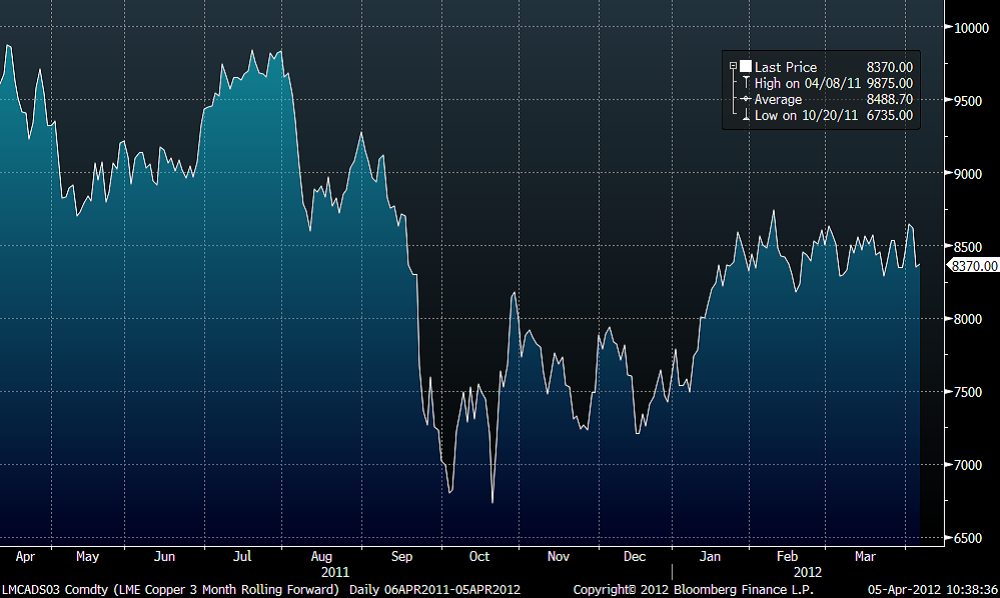Click the 8370.00 current price axis tag
This screenshot has height=598, width=1000.
[x=973, y=266]
